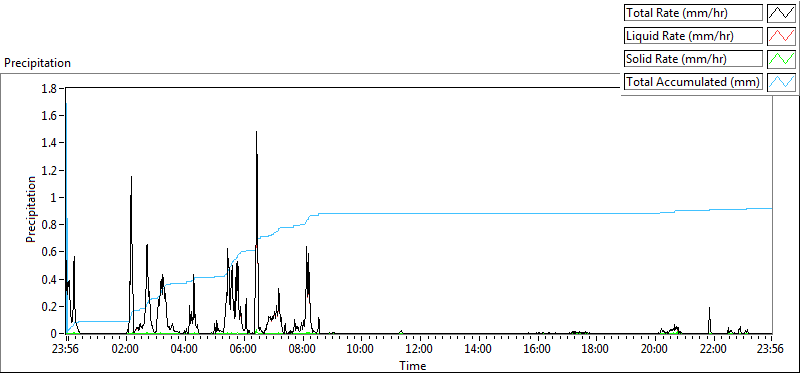Click the Total Rate black plot icon

pyautogui.click(x=781, y=13)
